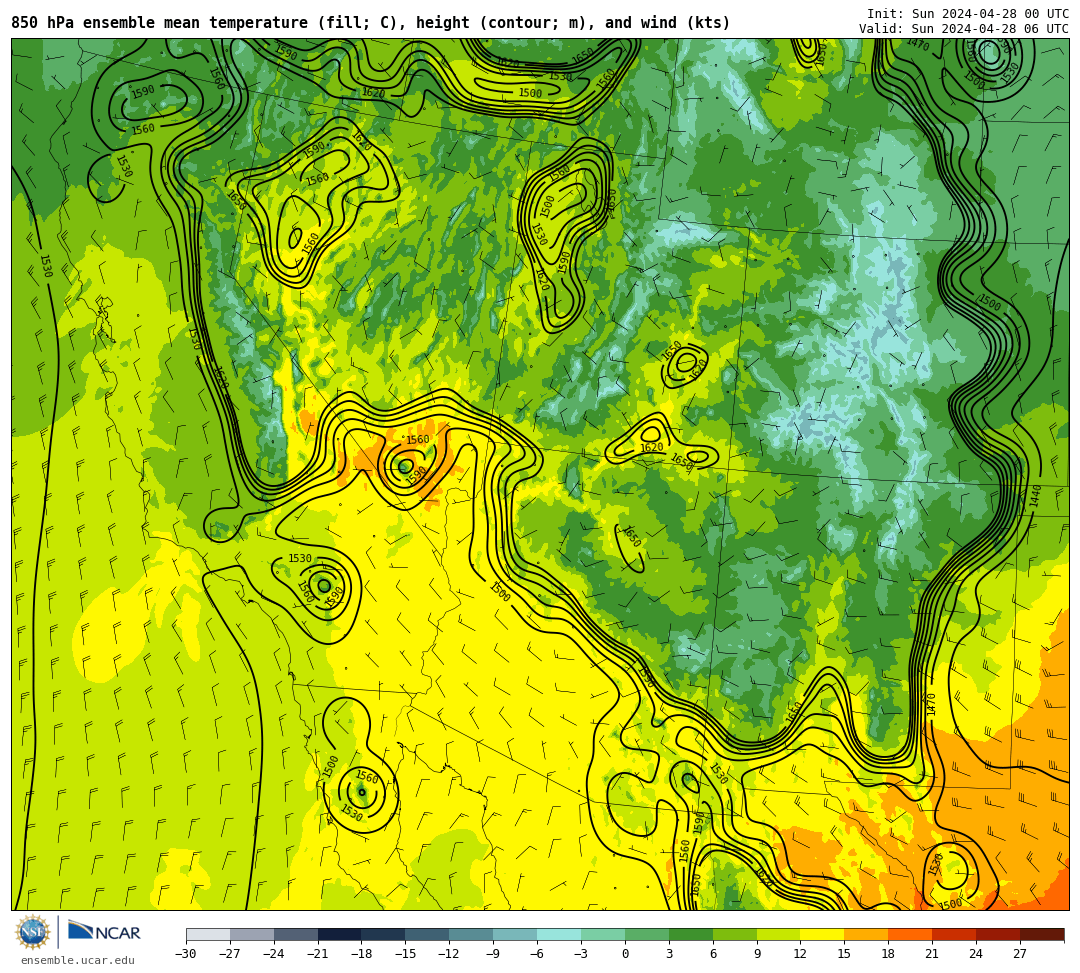The height and width of the screenshot is (973, 1080).
Task: Pick the mint -3 to 0 colorbar segment
Action: (x=603, y=934)
